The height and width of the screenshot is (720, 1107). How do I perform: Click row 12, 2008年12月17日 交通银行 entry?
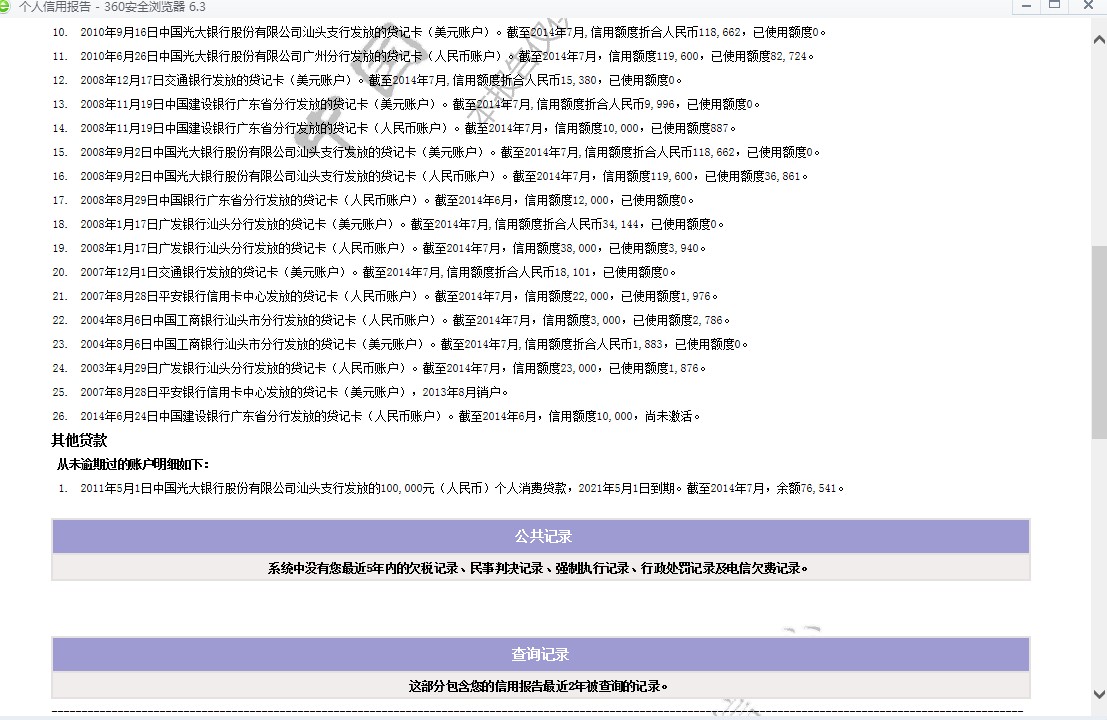pyautogui.click(x=367, y=80)
